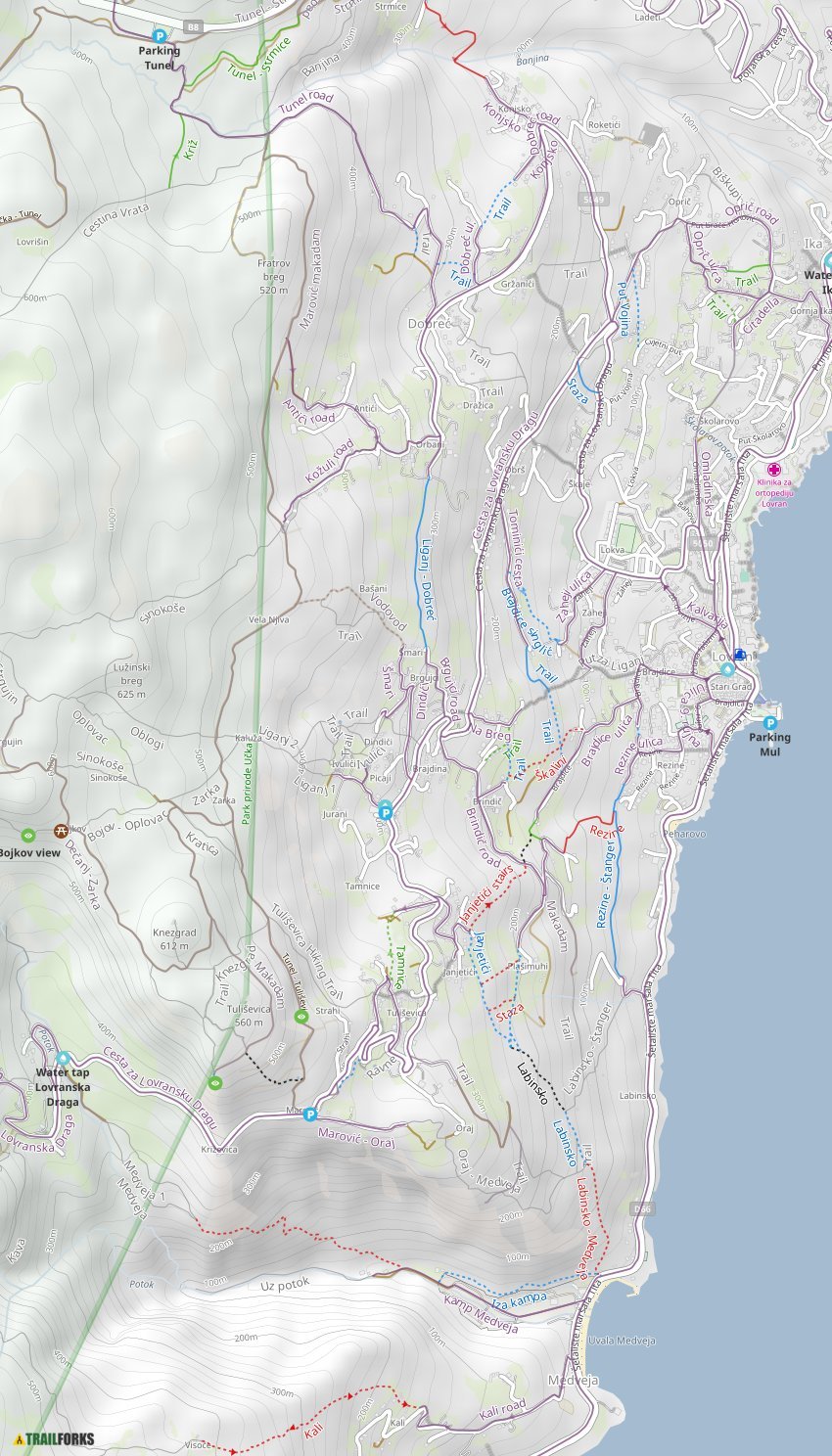Click the green viewpoint icon near Strahi
The height and width of the screenshot is (1456, 832).
[300, 1017]
